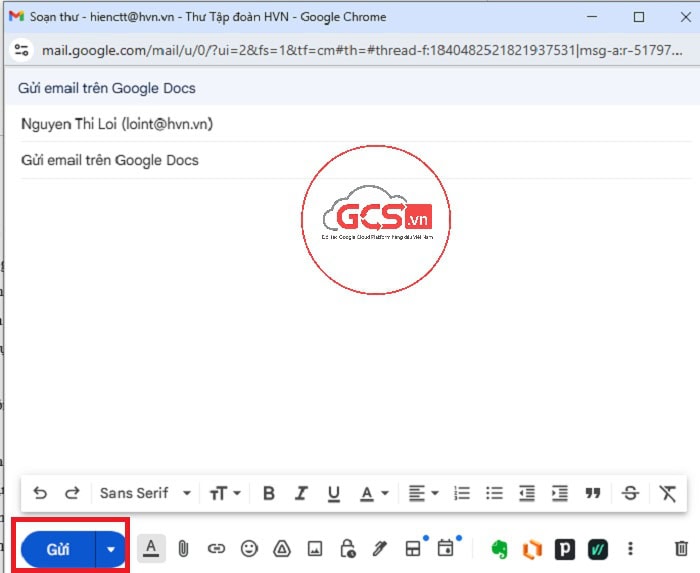
Task: Discard draft with trash icon
Action: [x=681, y=548]
